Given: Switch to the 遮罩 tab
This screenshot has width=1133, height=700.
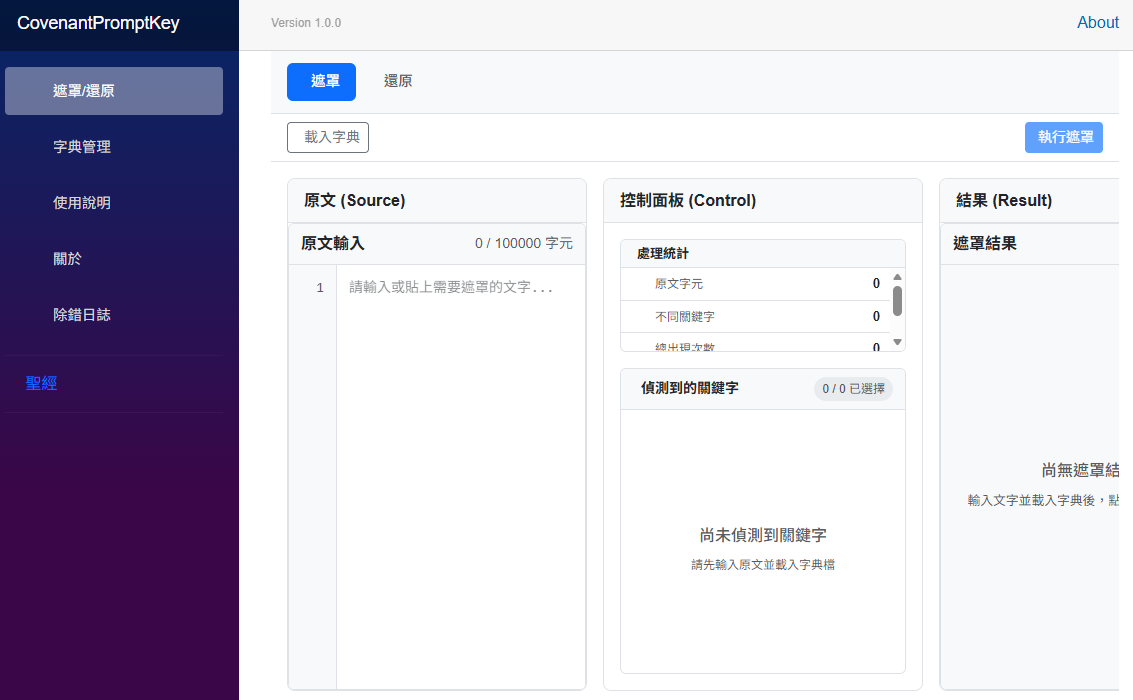Looking at the screenshot, I should pos(321,82).
